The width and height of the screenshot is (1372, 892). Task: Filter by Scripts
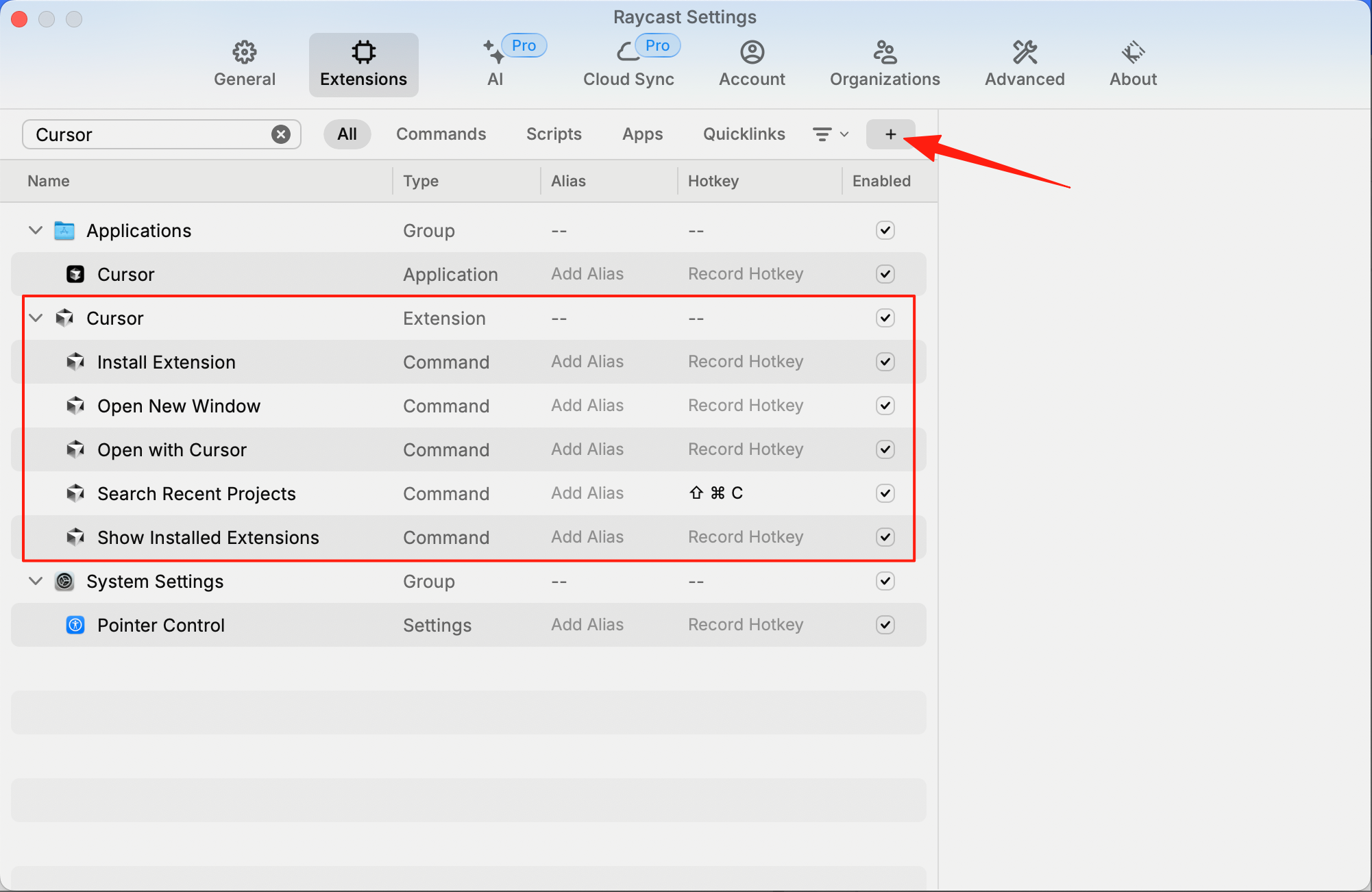click(x=554, y=134)
